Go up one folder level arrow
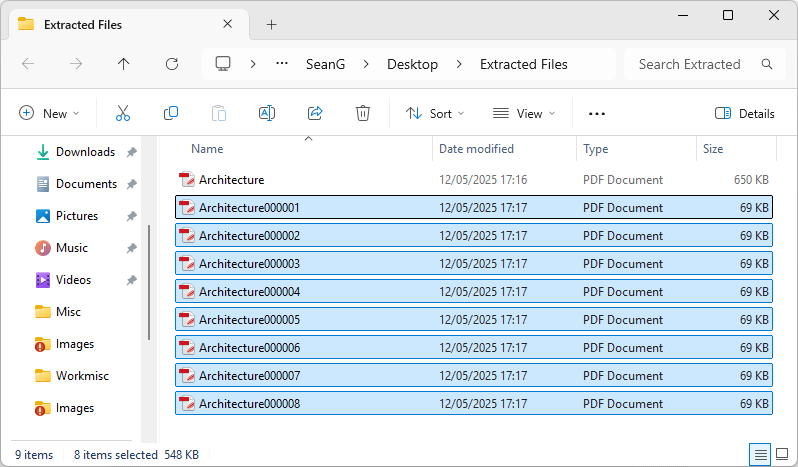798x467 pixels. pos(123,64)
